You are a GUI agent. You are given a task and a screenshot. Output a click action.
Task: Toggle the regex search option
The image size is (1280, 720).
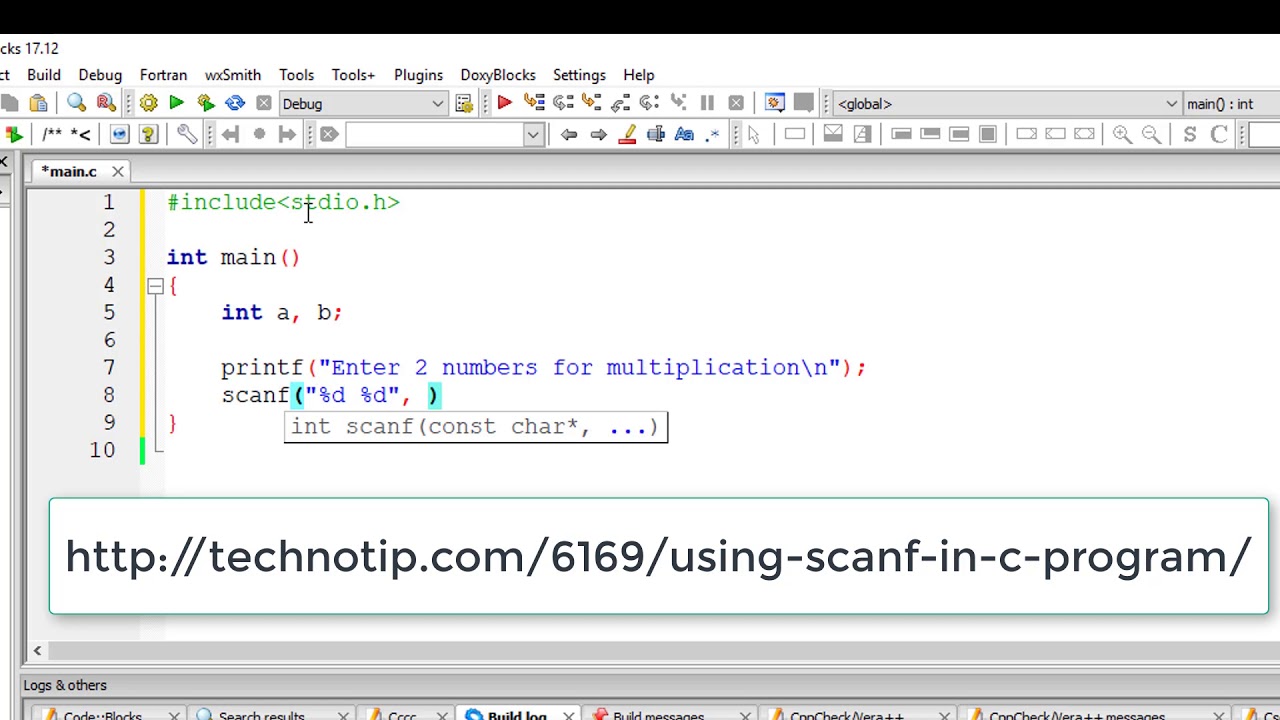[713, 134]
